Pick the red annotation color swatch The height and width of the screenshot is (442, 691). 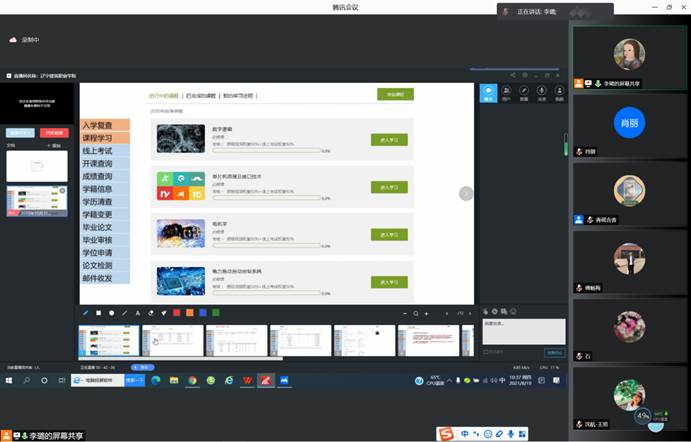tap(176, 313)
